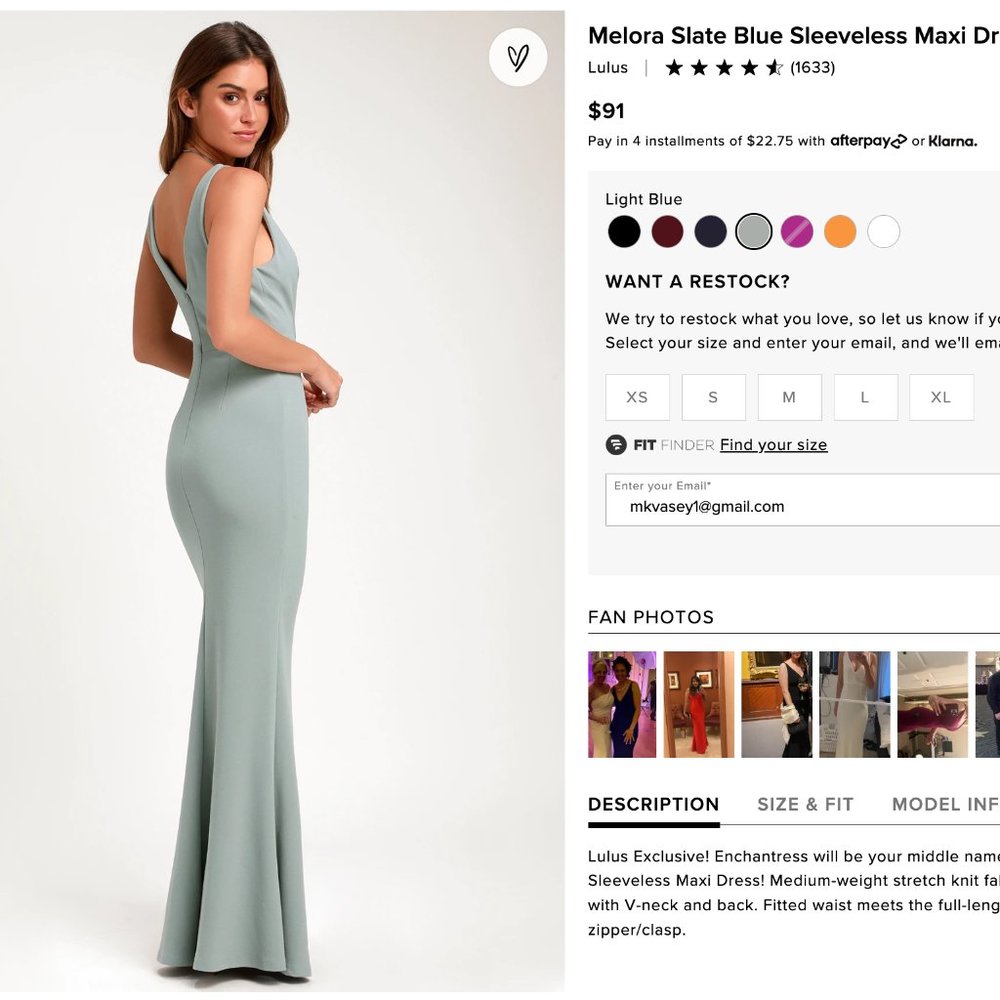Choose size XS for restock alert
This screenshot has height=1000, width=1000.
pos(637,397)
